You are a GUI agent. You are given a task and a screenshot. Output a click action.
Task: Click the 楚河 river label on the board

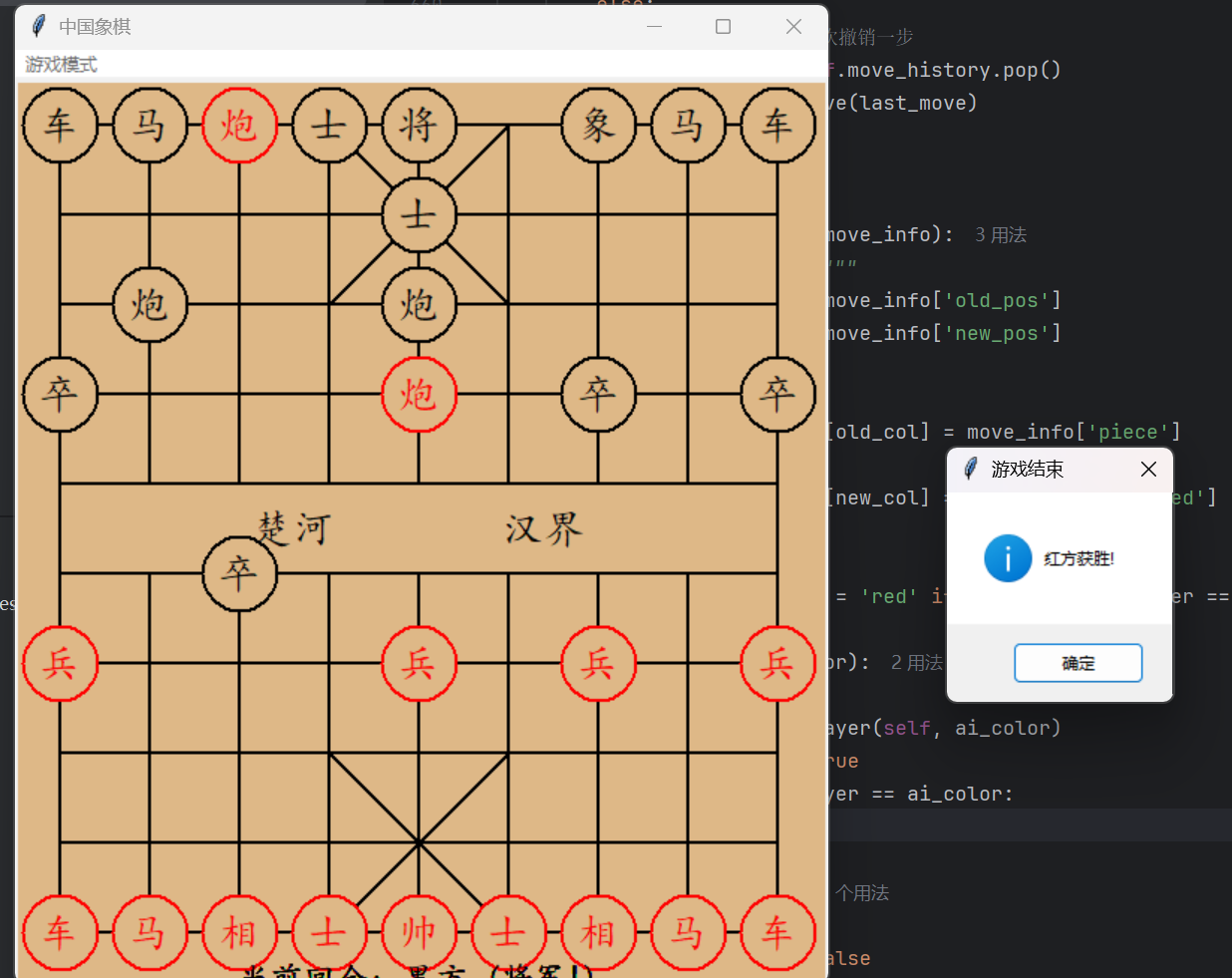293,528
